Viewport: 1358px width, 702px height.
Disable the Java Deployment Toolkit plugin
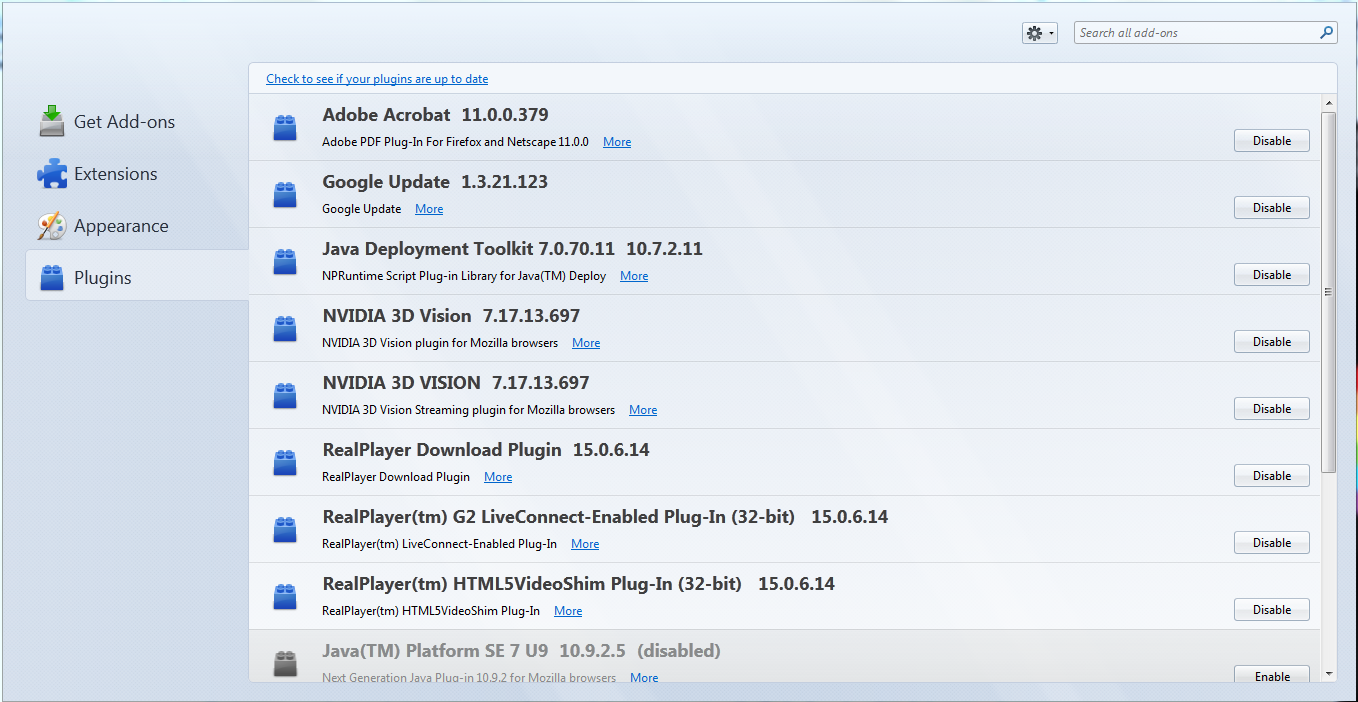coord(1272,275)
